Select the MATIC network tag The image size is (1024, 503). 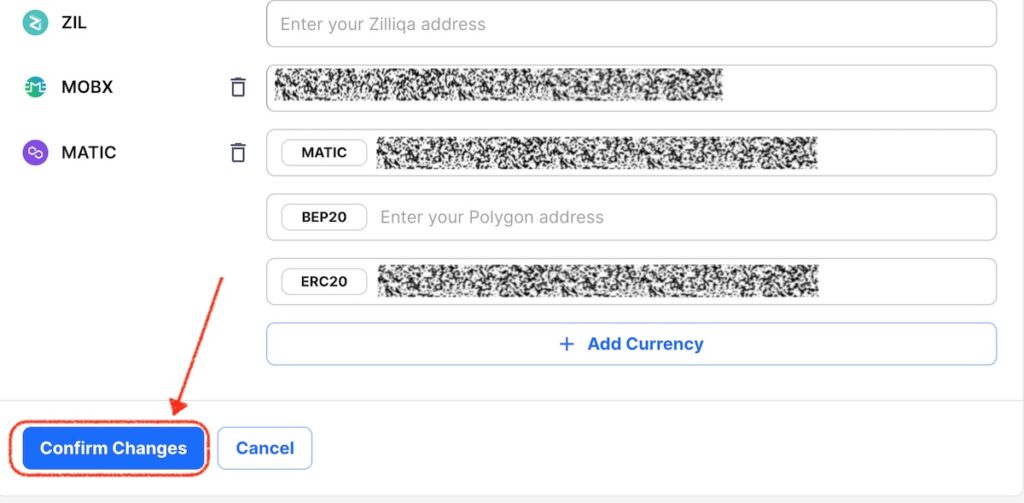tap(324, 152)
